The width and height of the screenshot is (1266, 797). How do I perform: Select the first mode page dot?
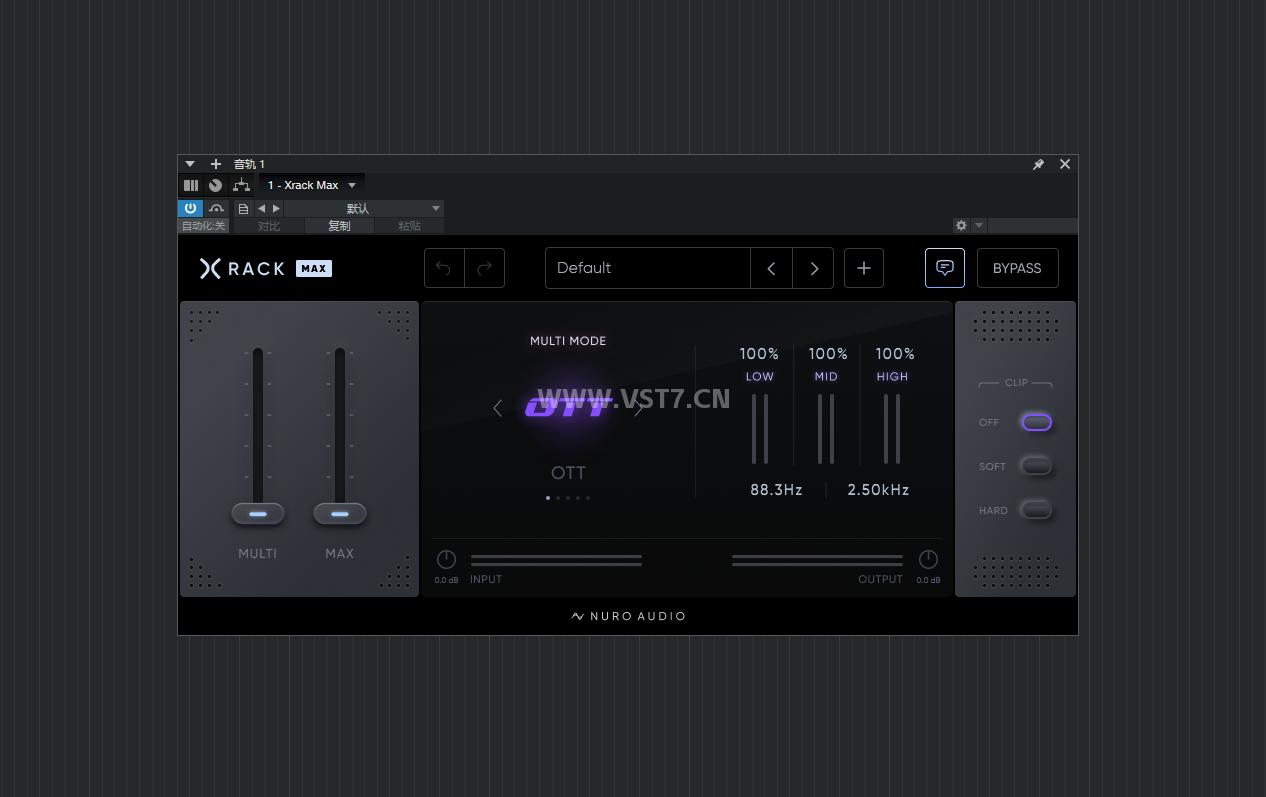coord(548,497)
